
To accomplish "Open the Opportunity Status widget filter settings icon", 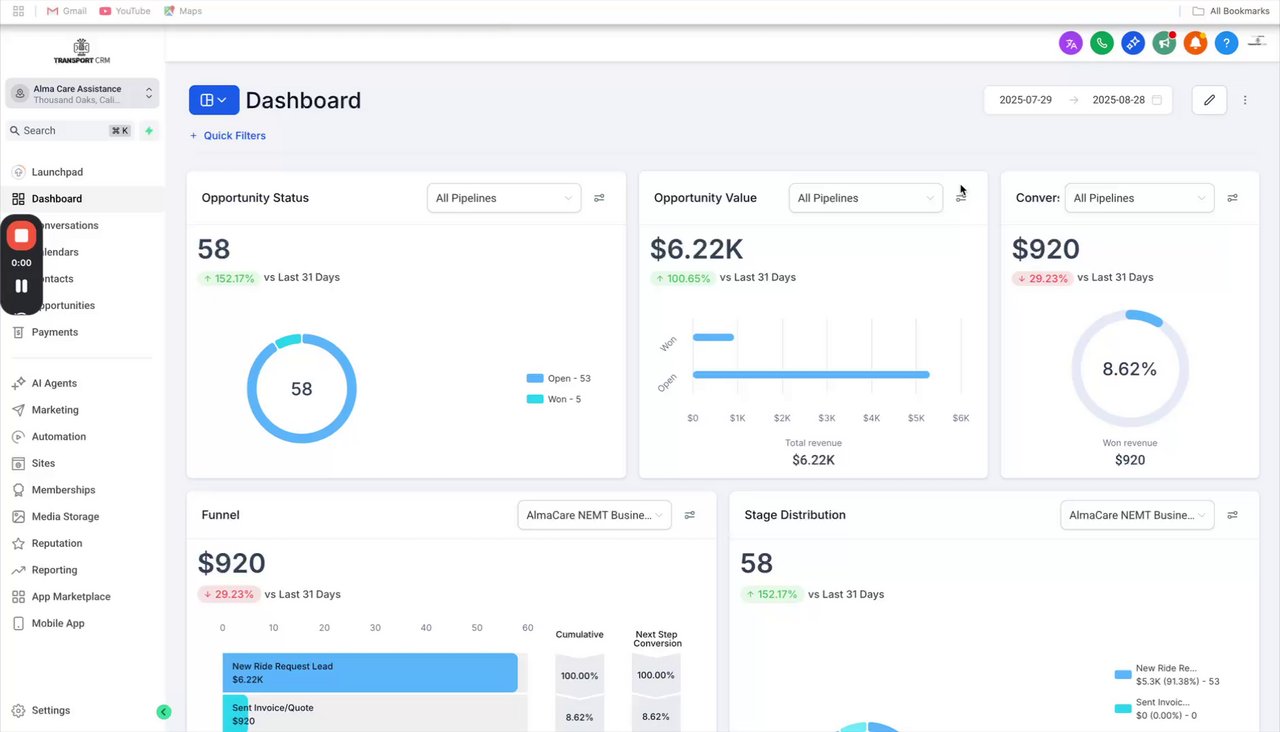I will [x=599, y=198].
